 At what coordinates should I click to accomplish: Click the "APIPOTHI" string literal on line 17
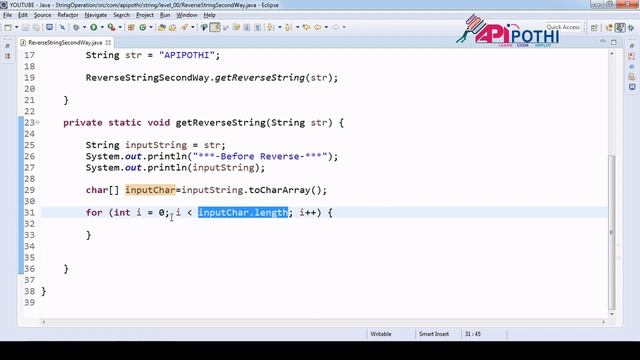click(187, 55)
